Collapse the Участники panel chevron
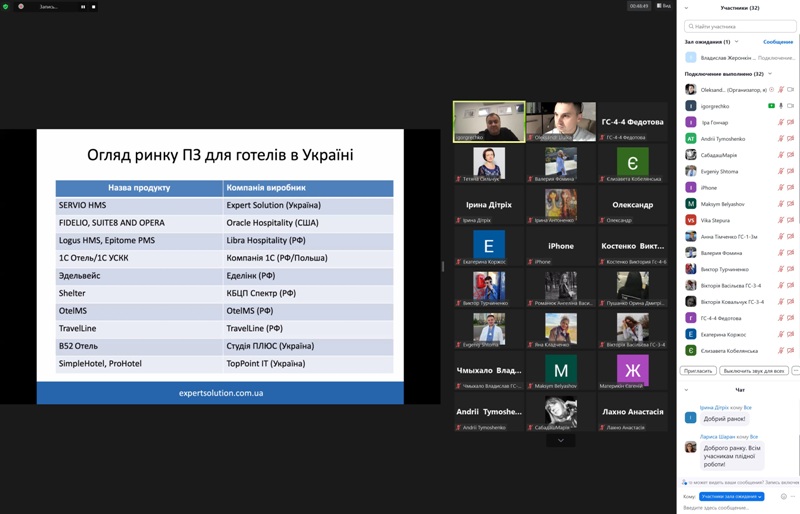This screenshot has height=514, width=800. click(x=686, y=8)
